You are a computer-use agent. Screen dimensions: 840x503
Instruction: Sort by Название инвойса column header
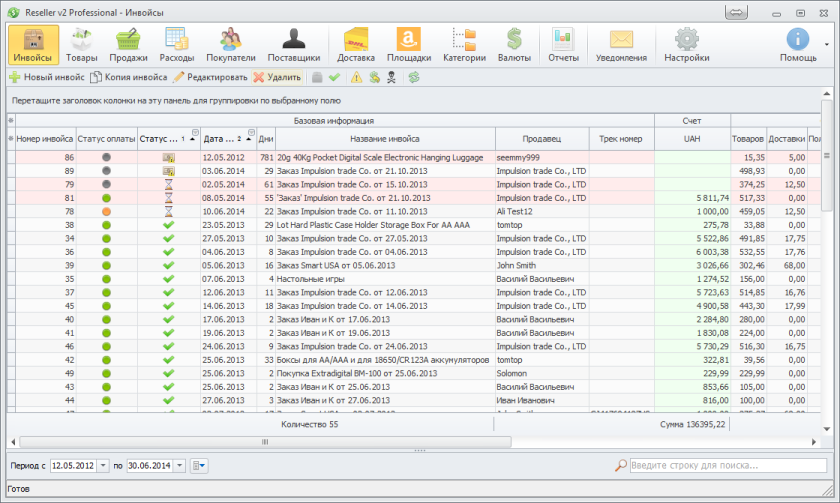point(384,139)
